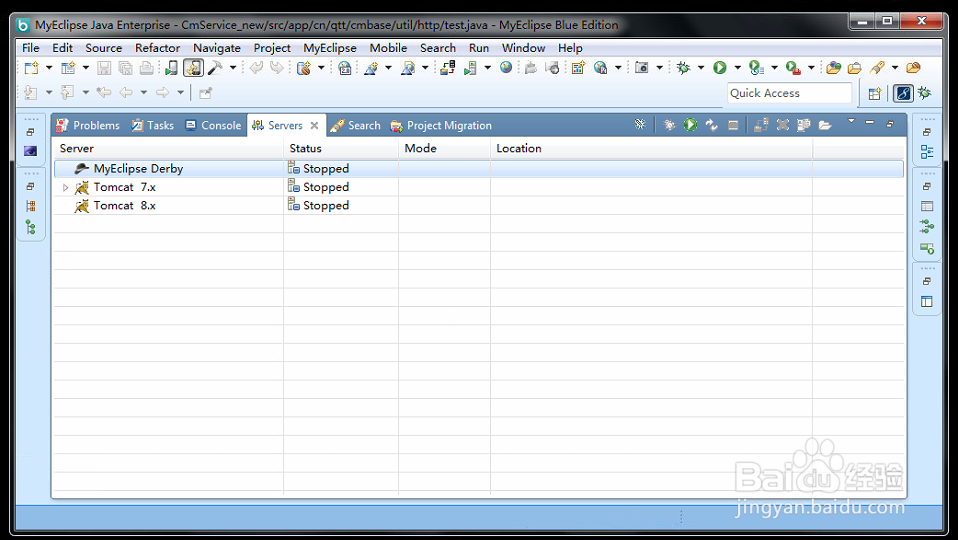This screenshot has width=958, height=540.
Task: Click the property table view icon in right trim
Action: pyautogui.click(x=927, y=206)
